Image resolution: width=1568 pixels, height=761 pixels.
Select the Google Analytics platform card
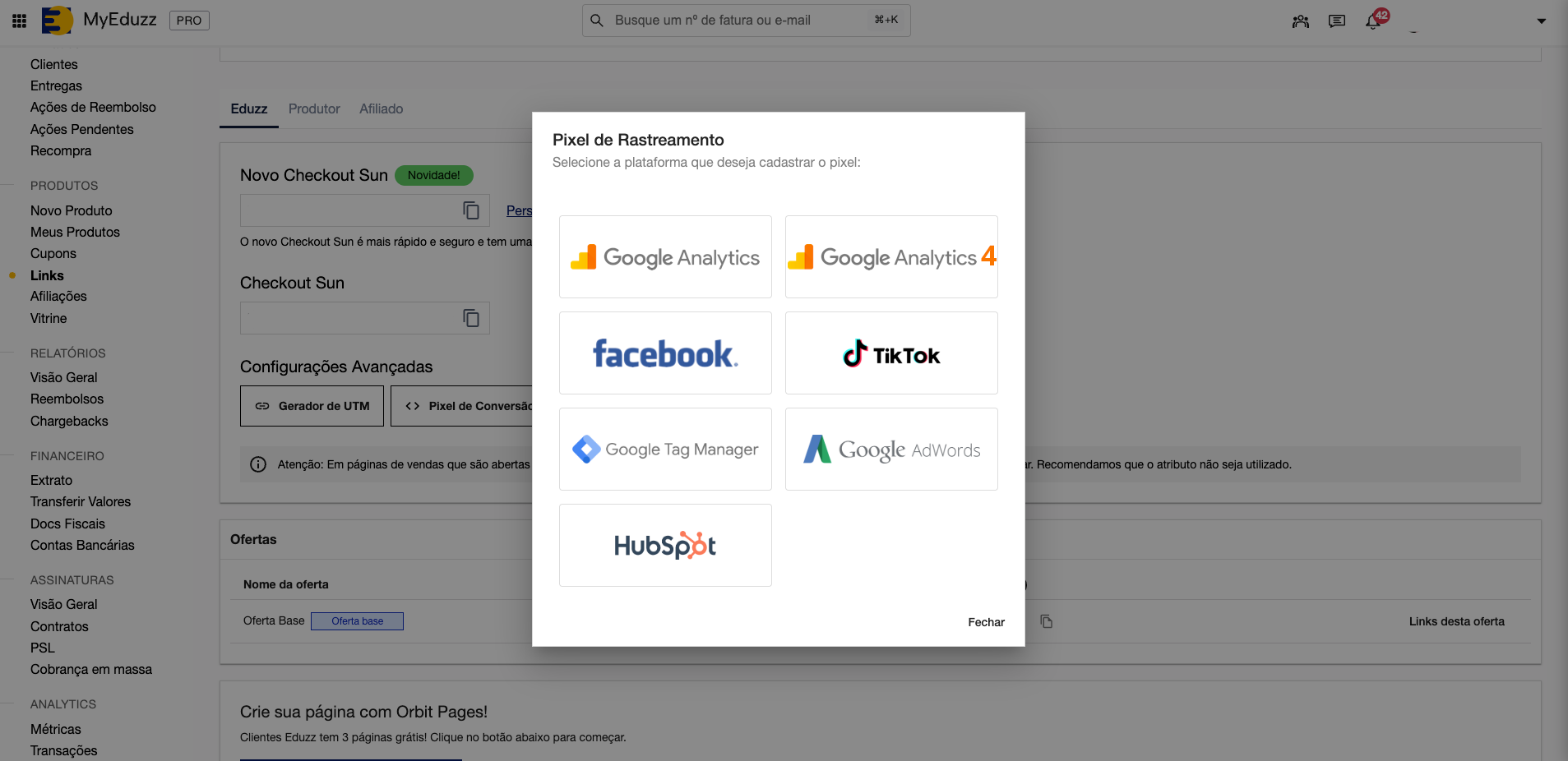point(665,257)
